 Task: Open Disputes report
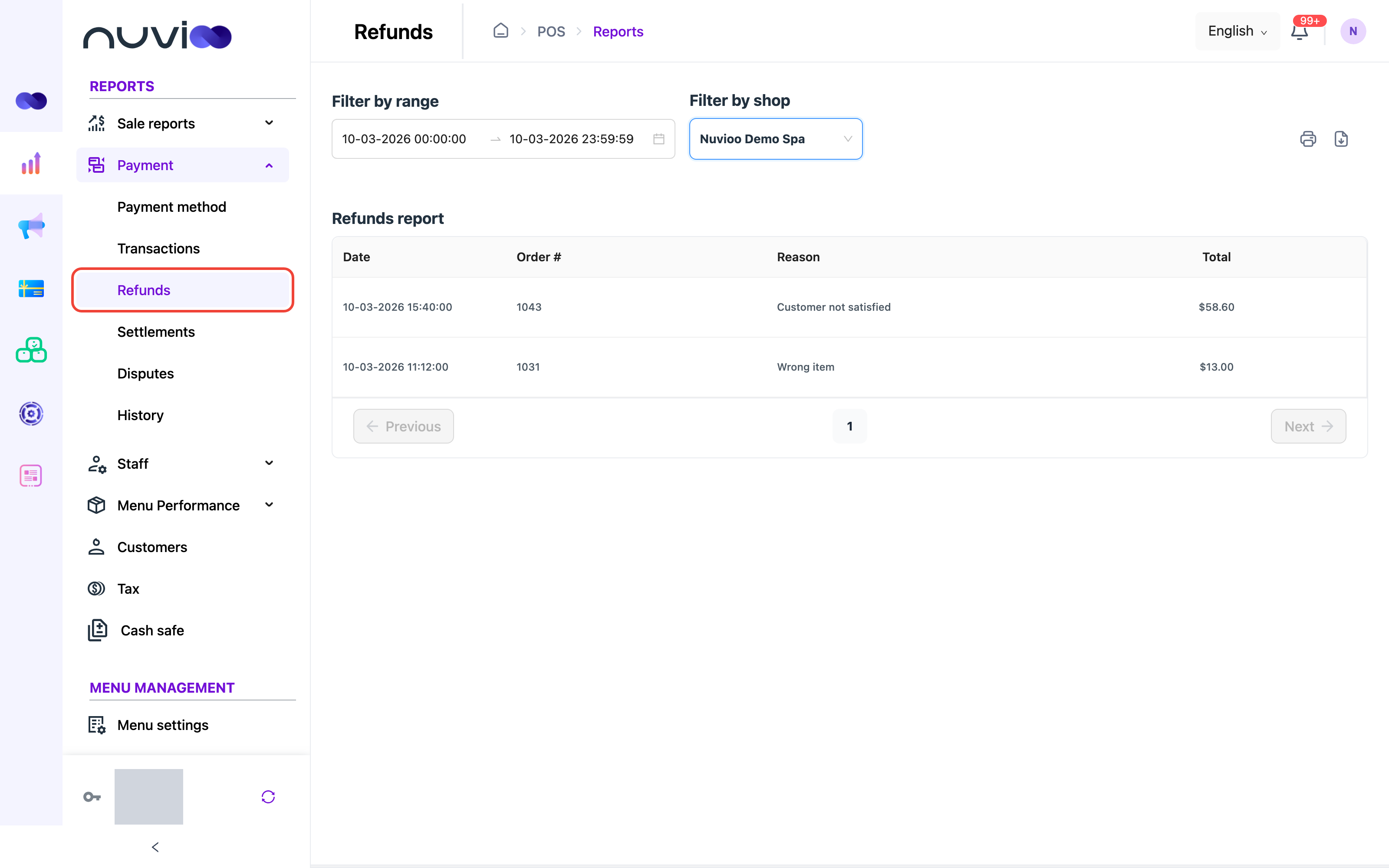[x=146, y=374]
